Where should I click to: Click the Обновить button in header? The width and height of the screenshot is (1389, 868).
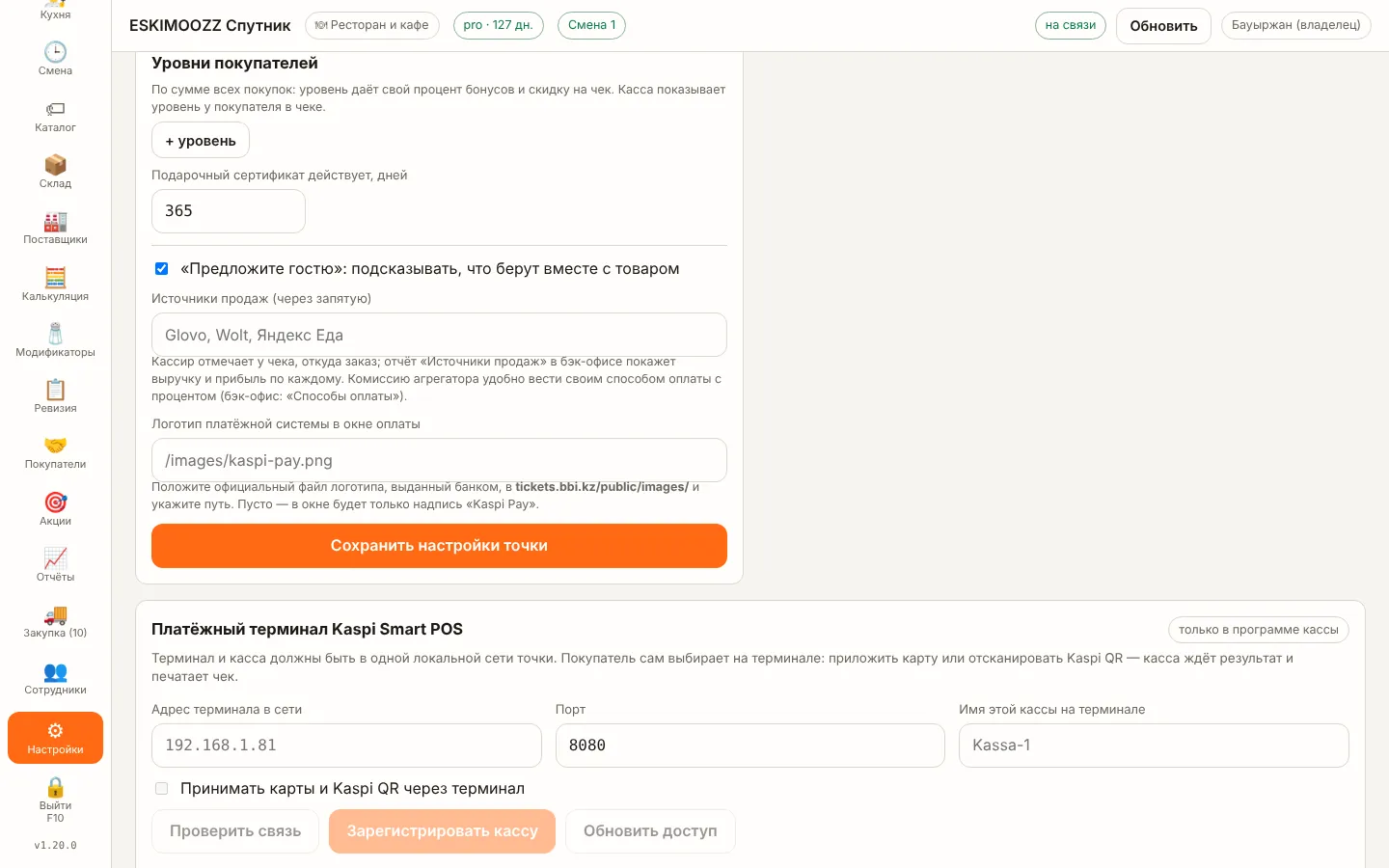click(1163, 26)
